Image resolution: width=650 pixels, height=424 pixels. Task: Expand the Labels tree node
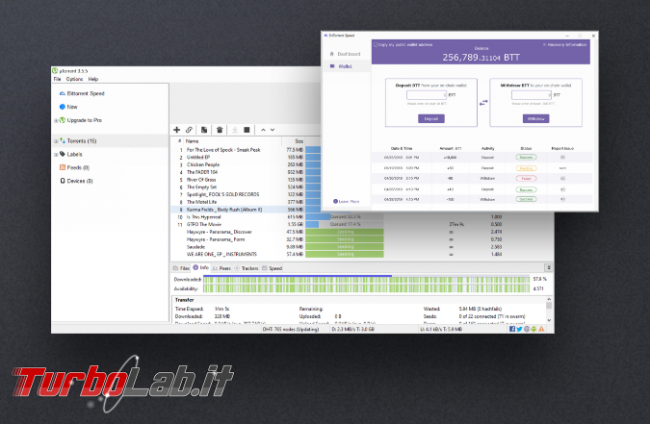click(x=56, y=155)
